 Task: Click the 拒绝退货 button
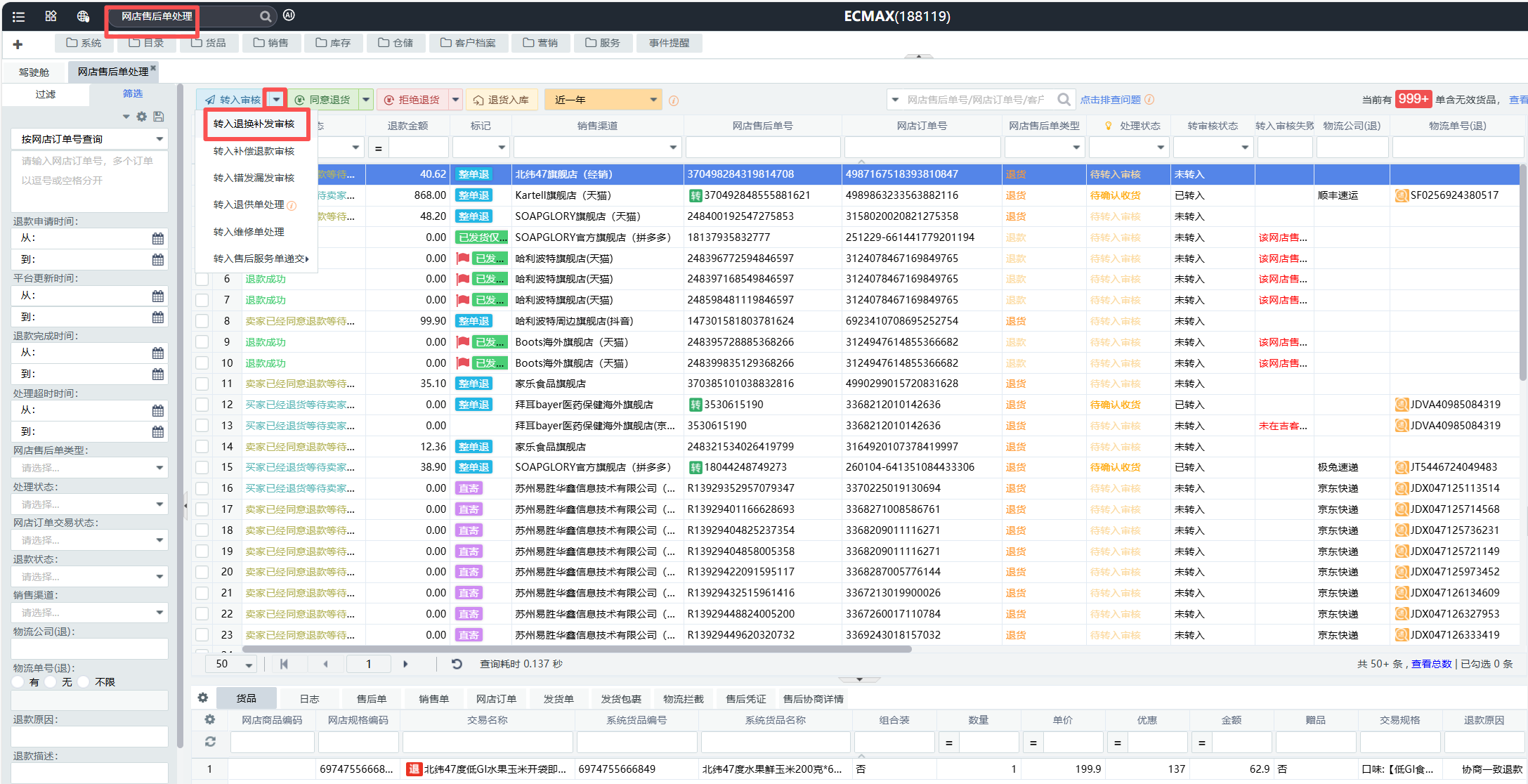point(412,100)
